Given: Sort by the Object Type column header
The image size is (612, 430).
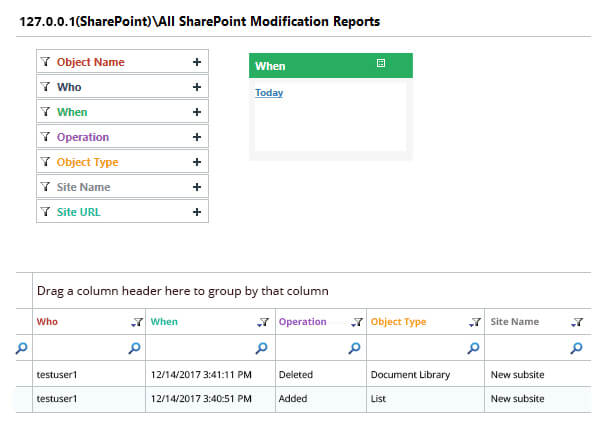Looking at the screenshot, I should pos(399,322).
